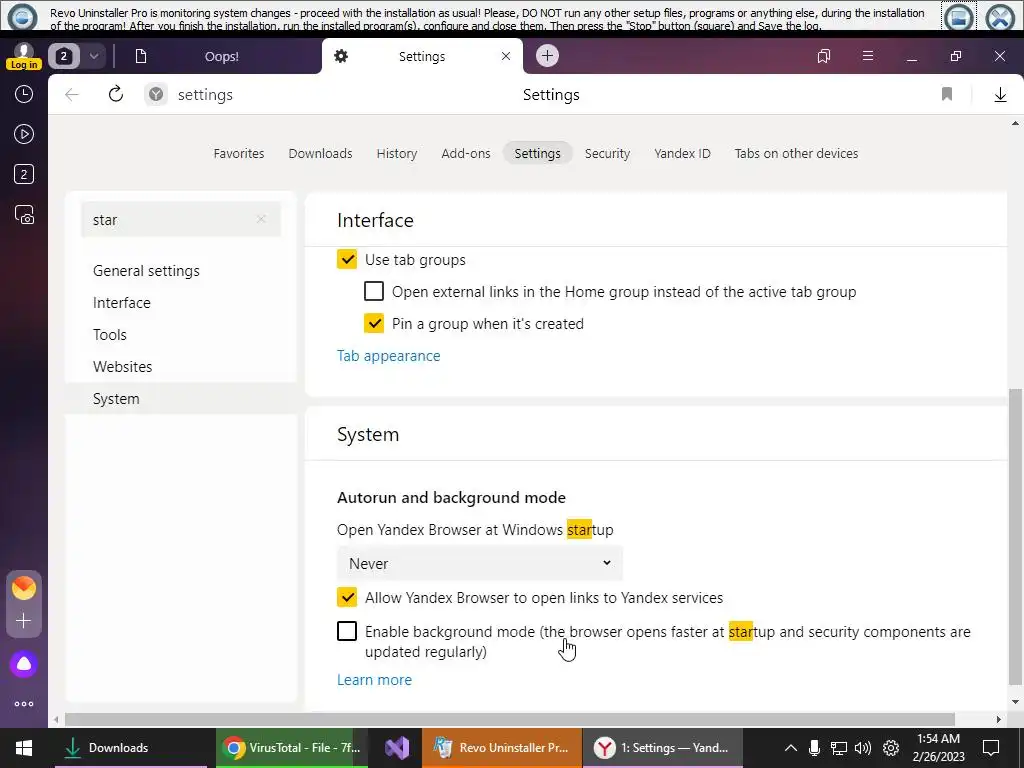This screenshot has width=1024, height=768.
Task: Open Windows Start menu
Action: 24,748
